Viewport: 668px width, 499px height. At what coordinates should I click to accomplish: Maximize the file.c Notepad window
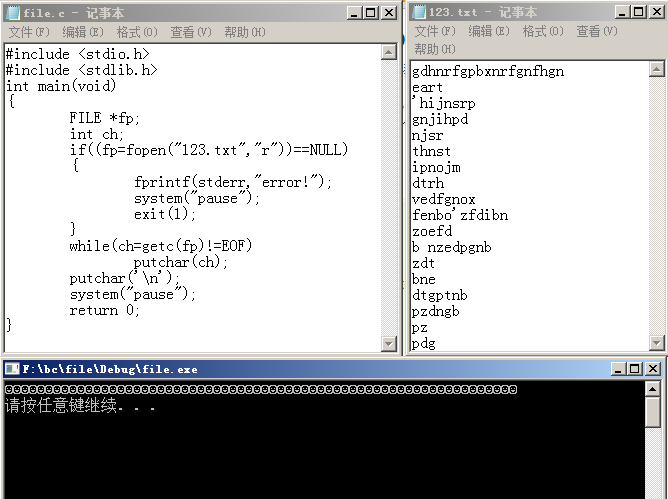(x=371, y=13)
